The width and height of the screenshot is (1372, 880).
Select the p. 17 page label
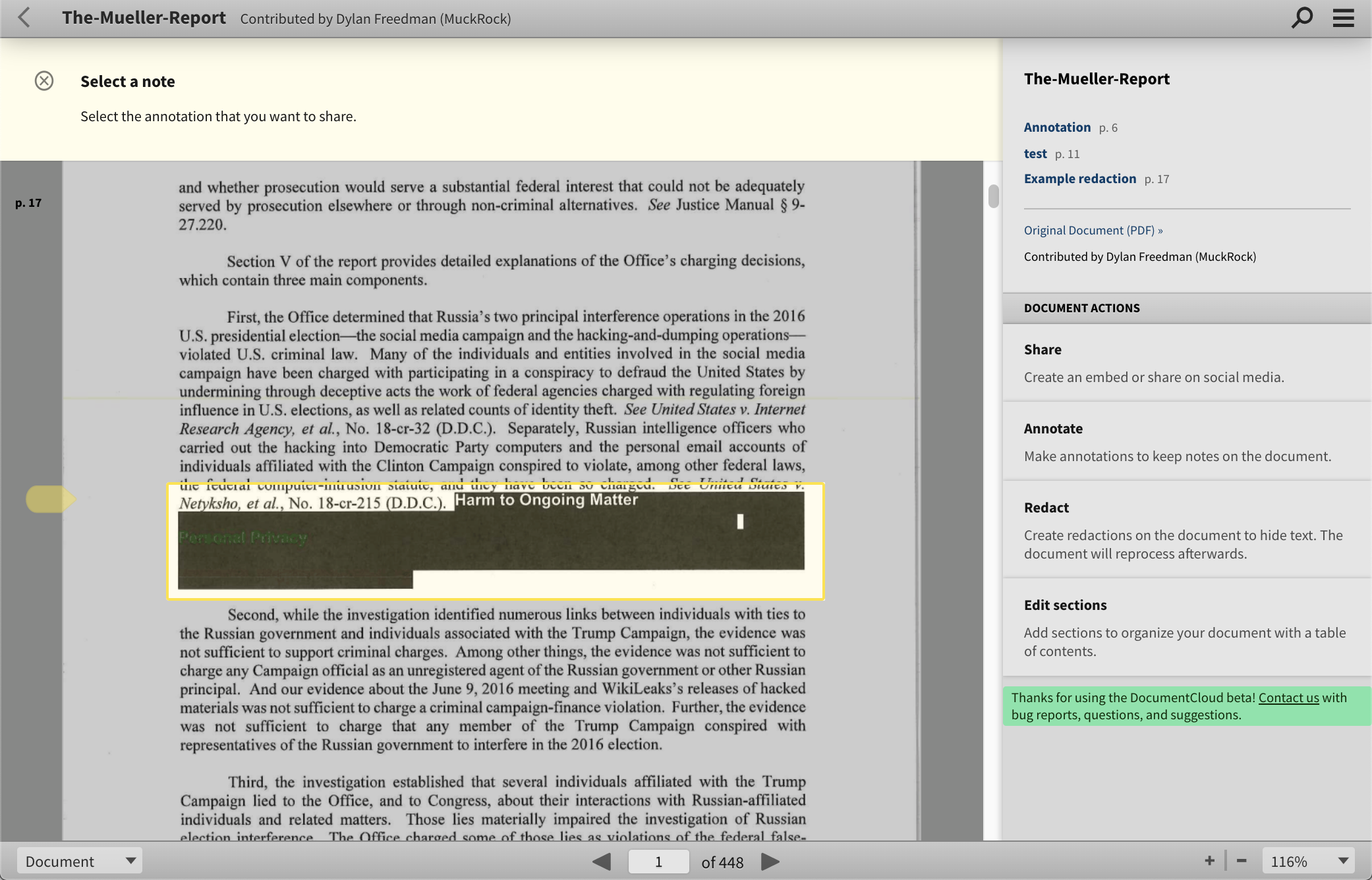pos(28,203)
